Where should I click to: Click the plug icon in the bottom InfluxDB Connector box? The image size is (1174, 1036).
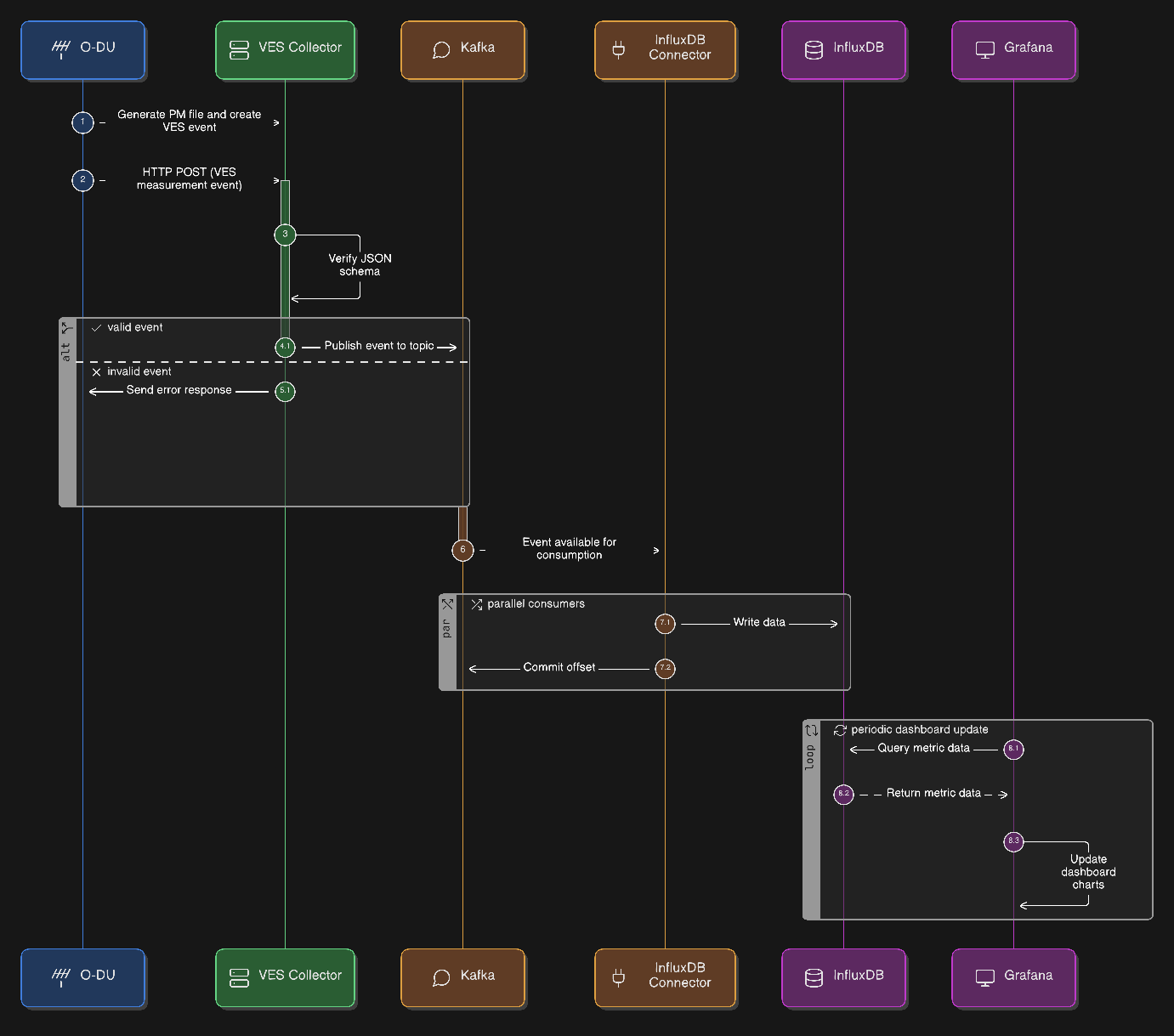tap(619, 977)
